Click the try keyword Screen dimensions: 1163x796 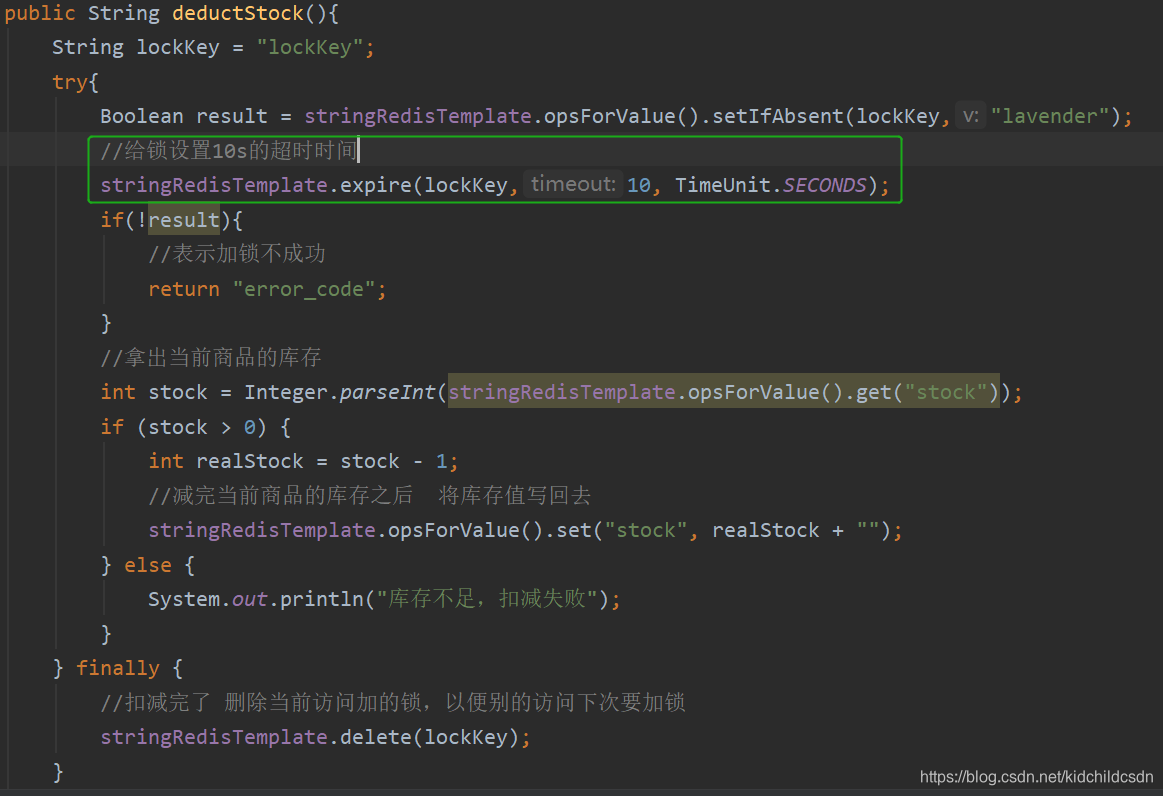pyautogui.click(x=70, y=82)
